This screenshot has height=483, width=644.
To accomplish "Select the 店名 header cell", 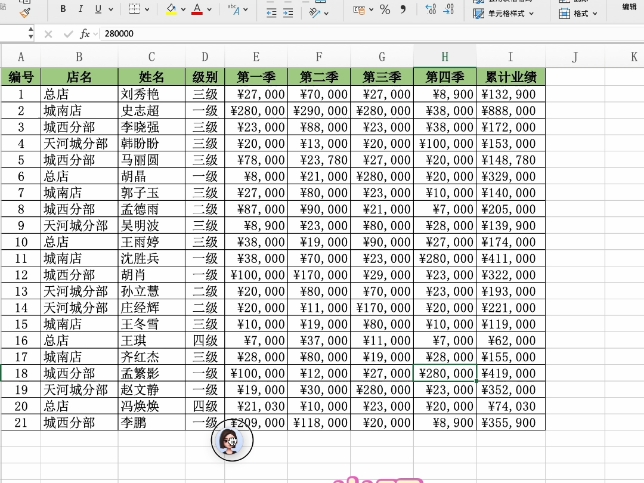I will coord(79,77).
